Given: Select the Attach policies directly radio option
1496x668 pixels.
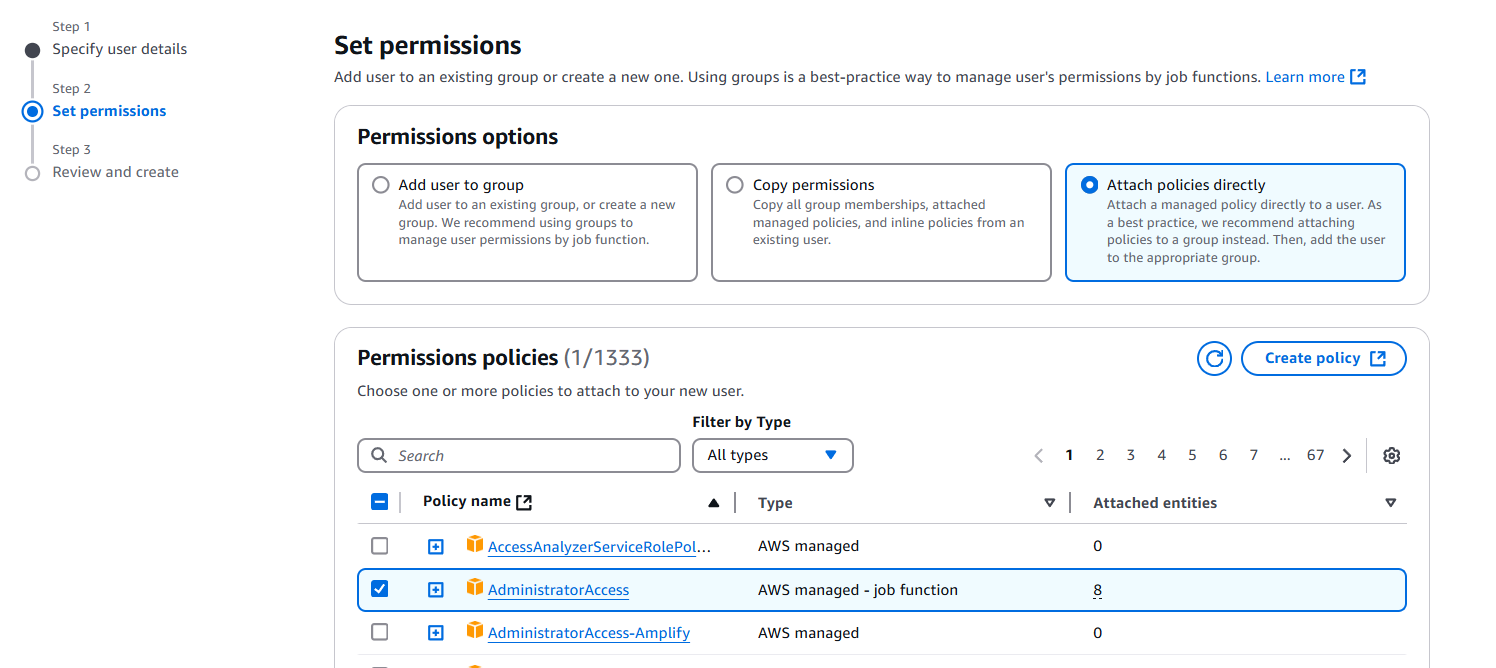Looking at the screenshot, I should coord(1089,185).
